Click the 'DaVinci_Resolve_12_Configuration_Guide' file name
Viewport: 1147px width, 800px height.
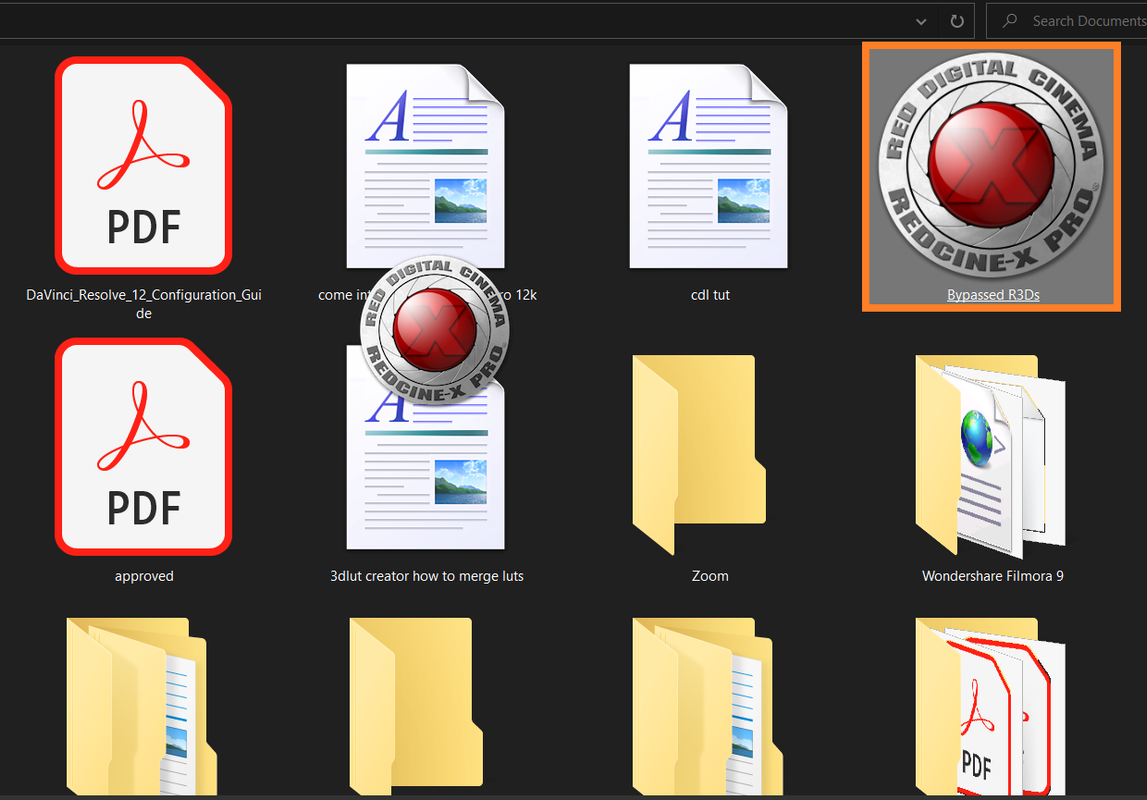point(143,303)
